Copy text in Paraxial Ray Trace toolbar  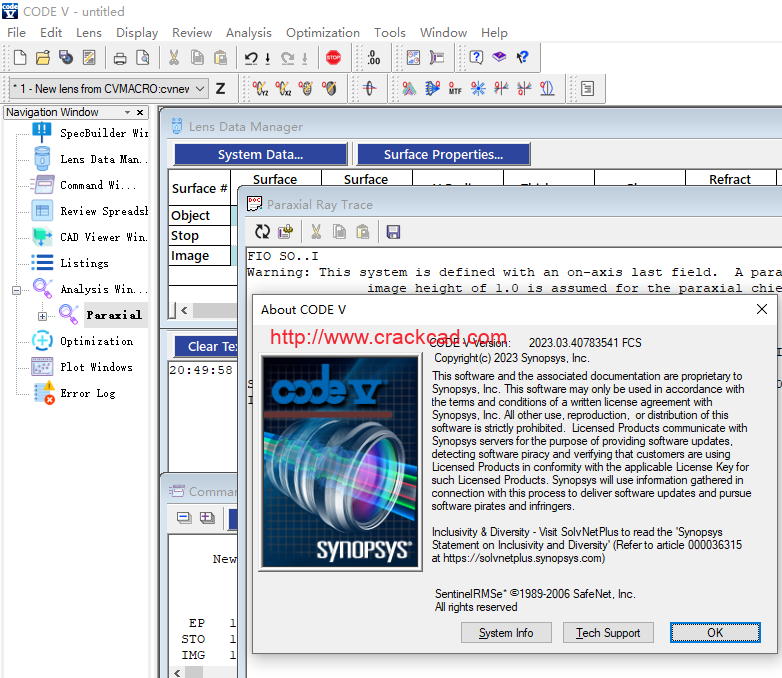pos(340,231)
